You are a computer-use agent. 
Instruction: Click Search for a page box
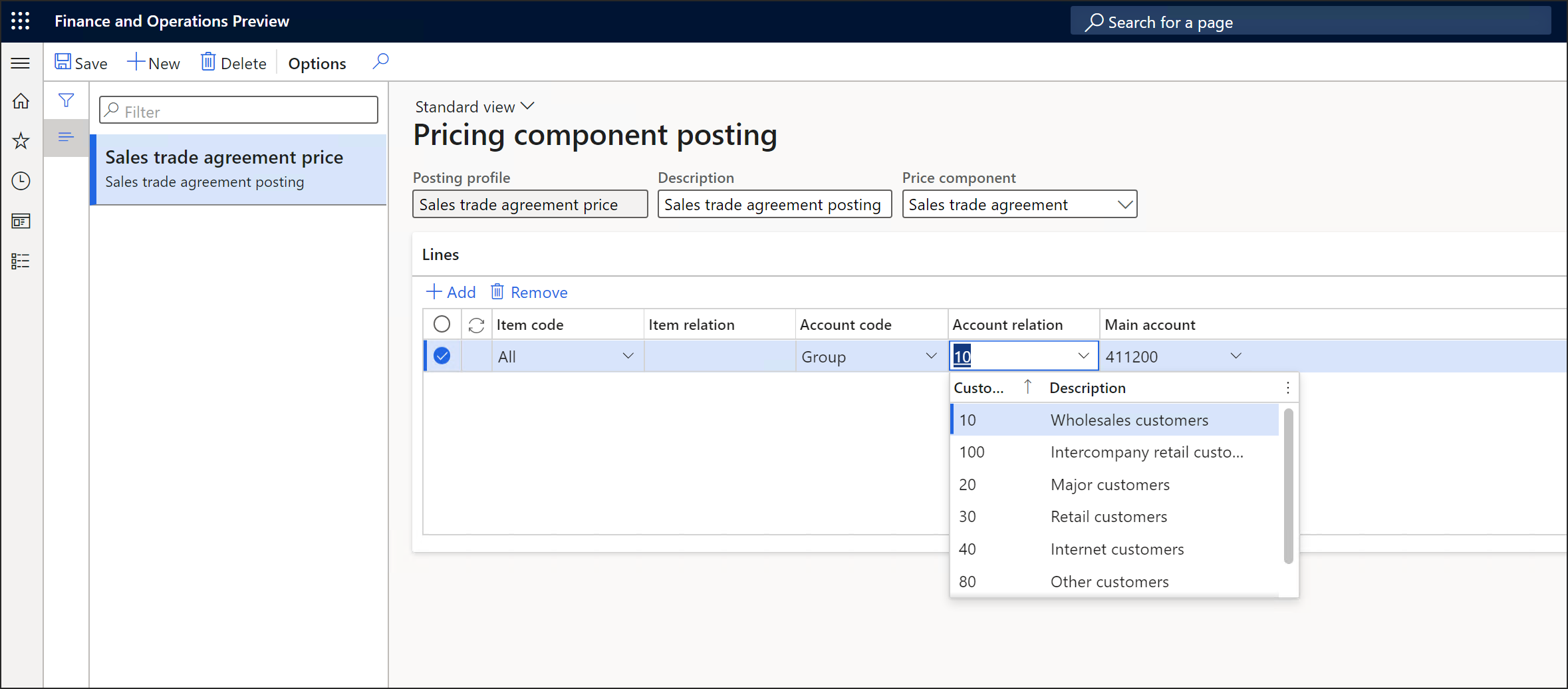(x=1311, y=21)
